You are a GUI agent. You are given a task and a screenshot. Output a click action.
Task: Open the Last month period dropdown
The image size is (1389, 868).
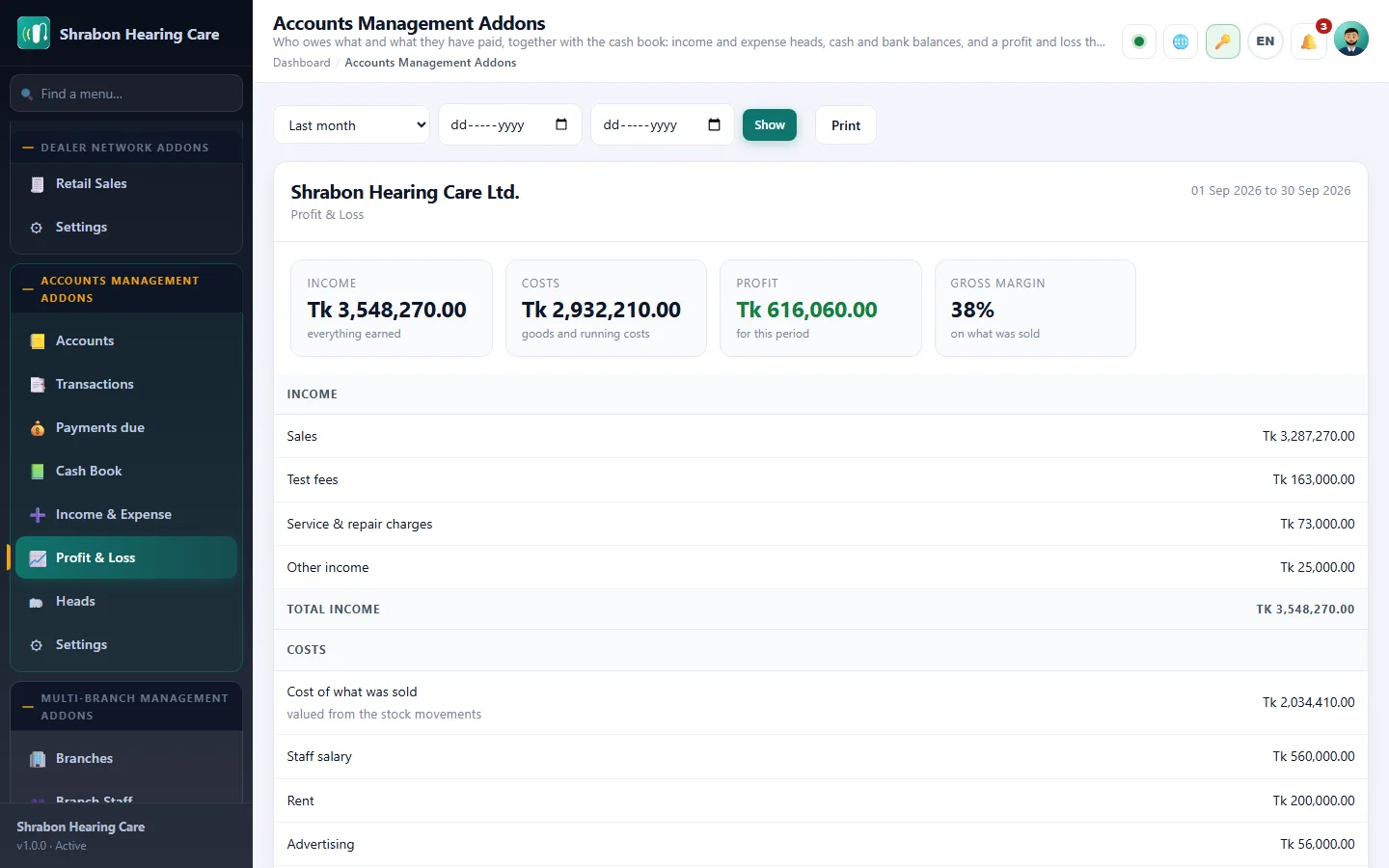click(351, 125)
